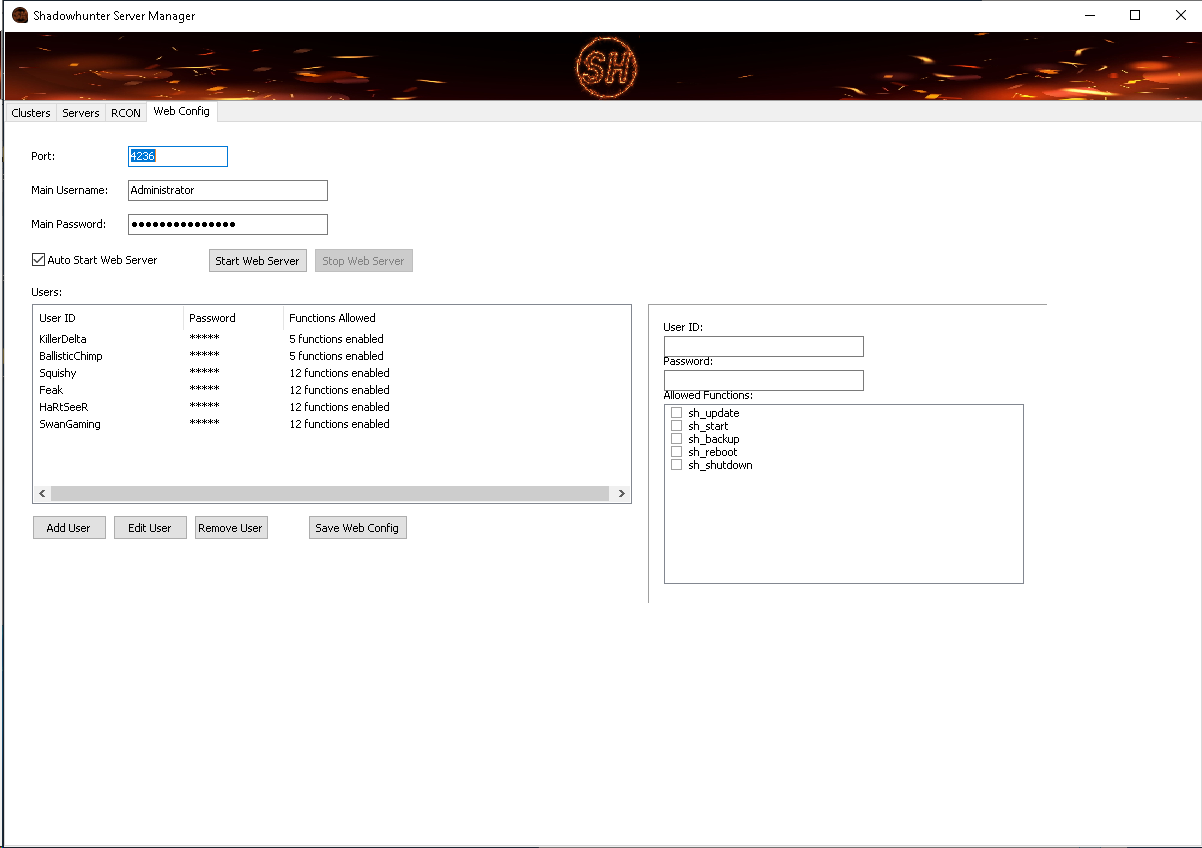This screenshot has width=1202, height=848.
Task: Open the Servers tab
Action: 80,112
